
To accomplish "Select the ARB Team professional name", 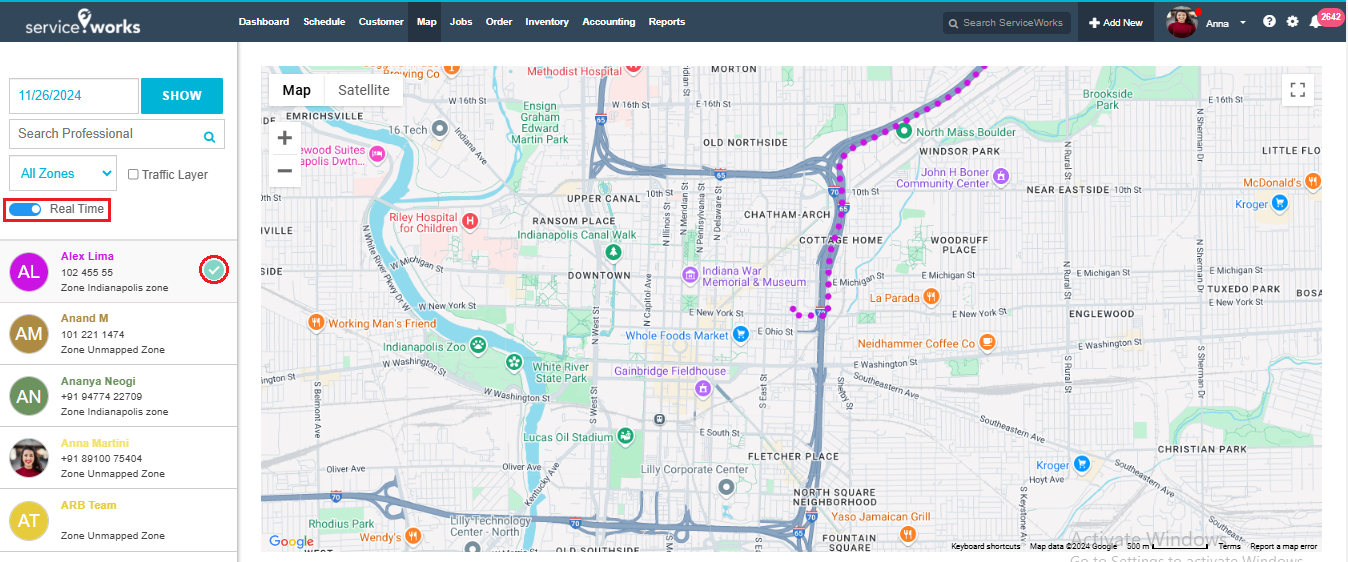I will (x=89, y=505).
